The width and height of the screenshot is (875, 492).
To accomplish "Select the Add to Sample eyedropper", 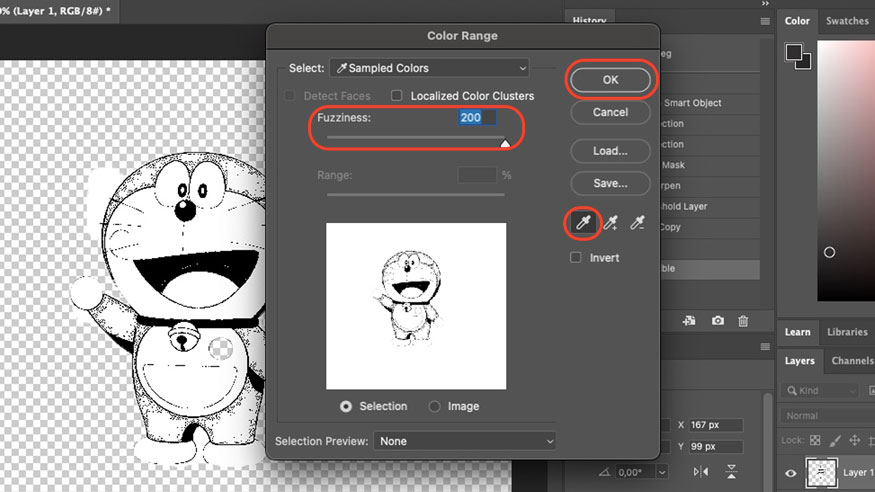I will click(x=610, y=223).
